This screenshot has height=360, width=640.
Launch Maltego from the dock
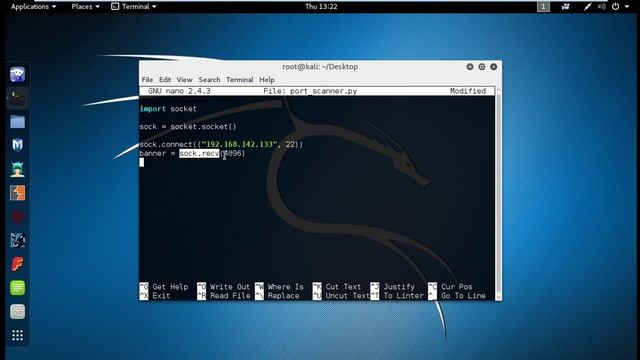[x=18, y=217]
